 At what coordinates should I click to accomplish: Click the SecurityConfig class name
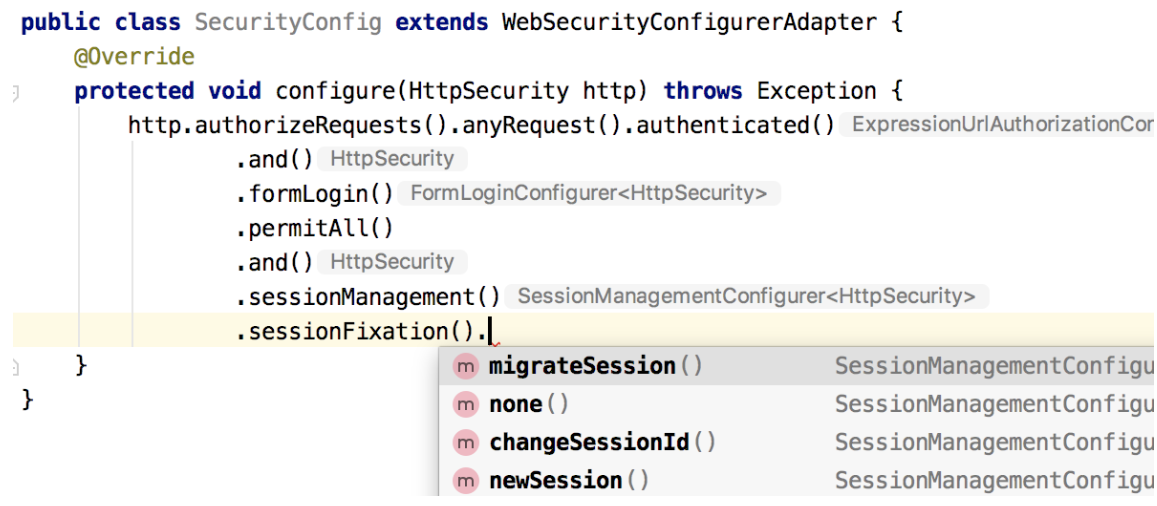288,22
